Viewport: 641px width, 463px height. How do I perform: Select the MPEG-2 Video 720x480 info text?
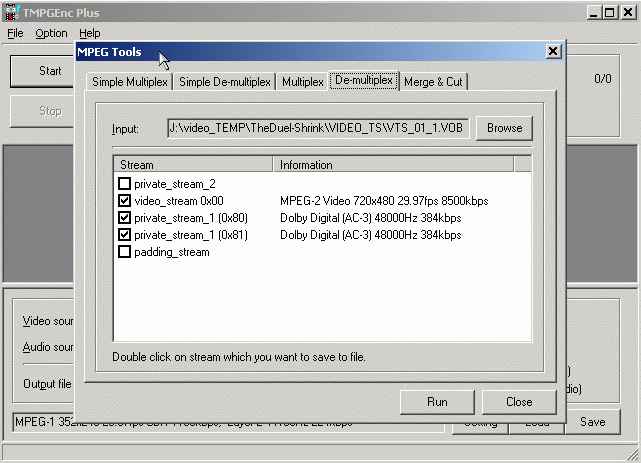[x=384, y=201]
